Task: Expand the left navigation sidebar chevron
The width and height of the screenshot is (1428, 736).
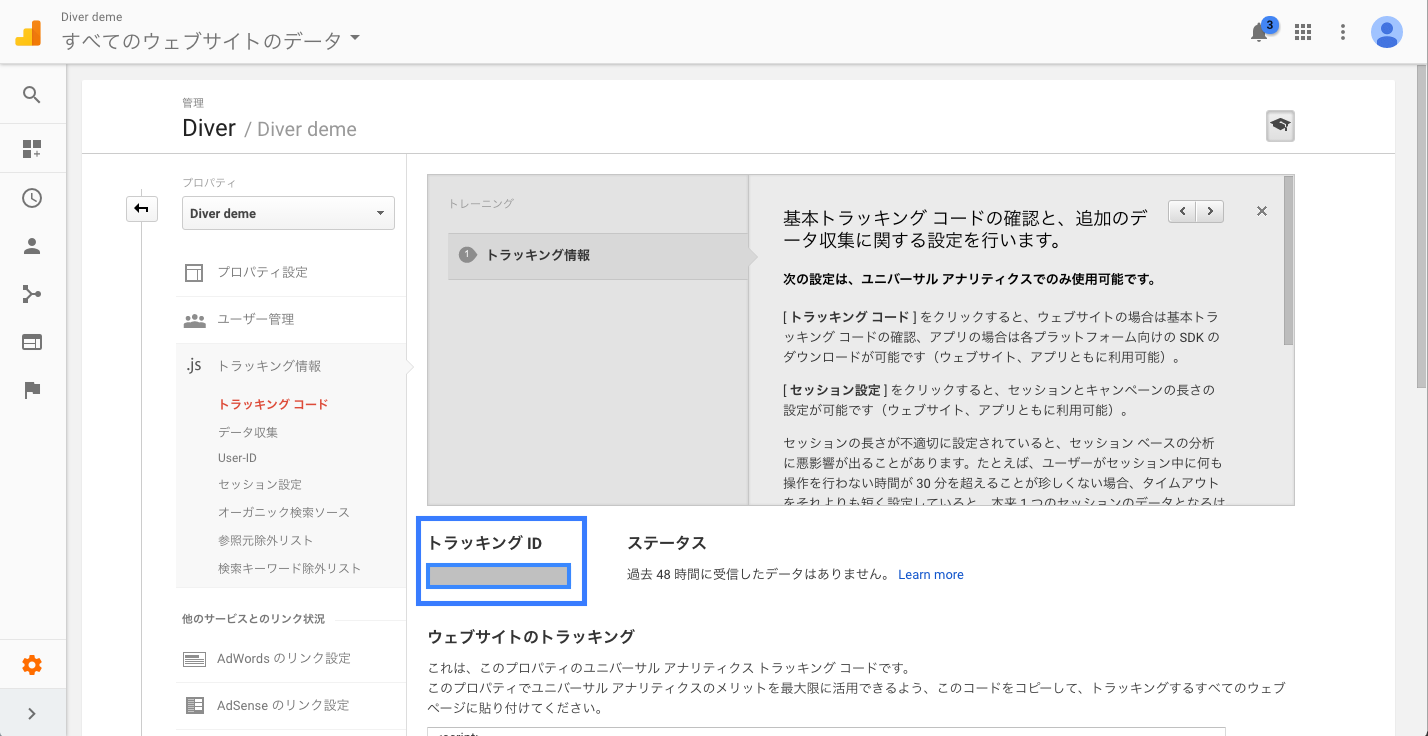Action: pyautogui.click(x=32, y=713)
